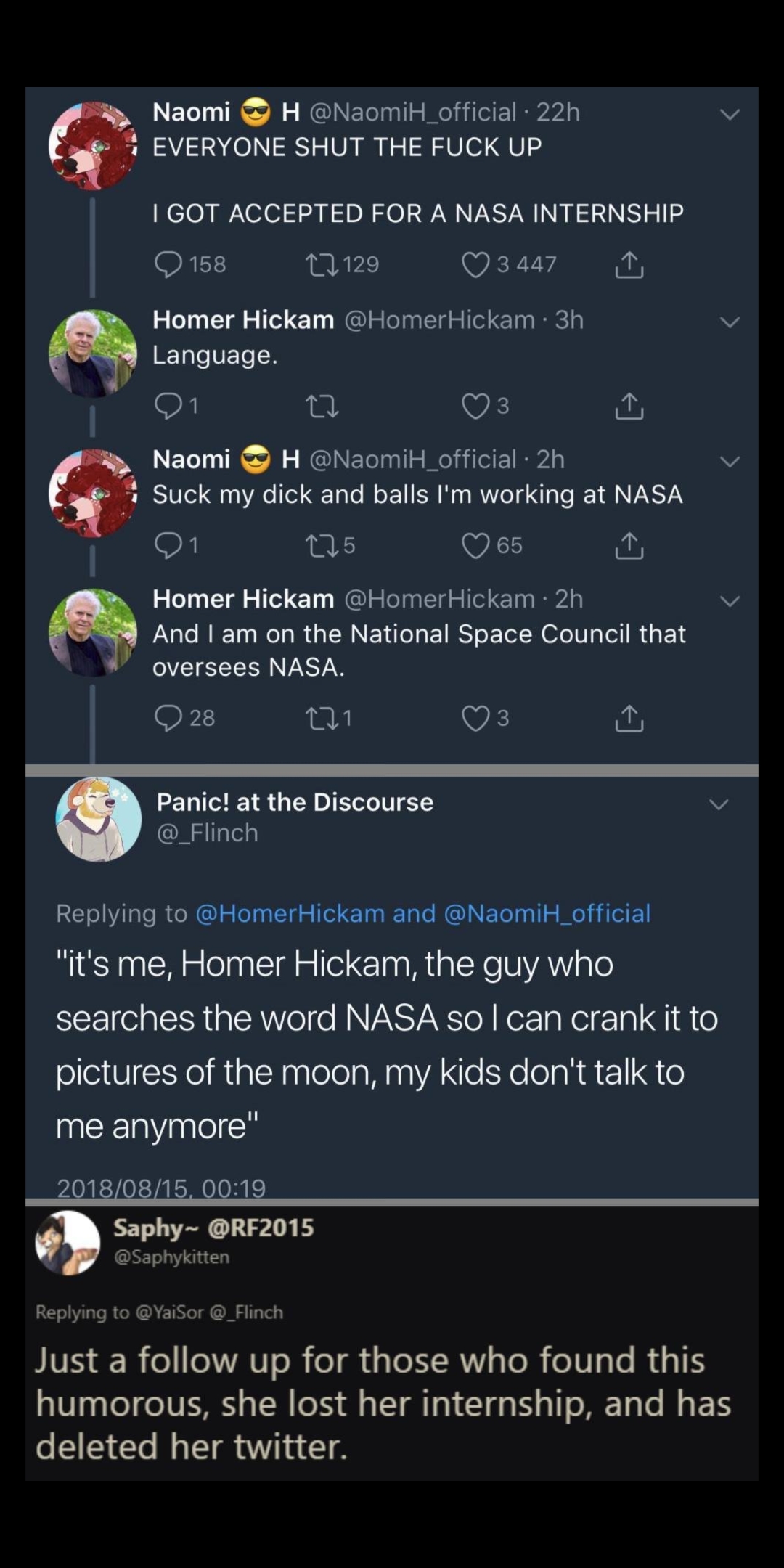Expand options for National Space Council tweet
This screenshot has height=1568, width=784.
(x=729, y=601)
